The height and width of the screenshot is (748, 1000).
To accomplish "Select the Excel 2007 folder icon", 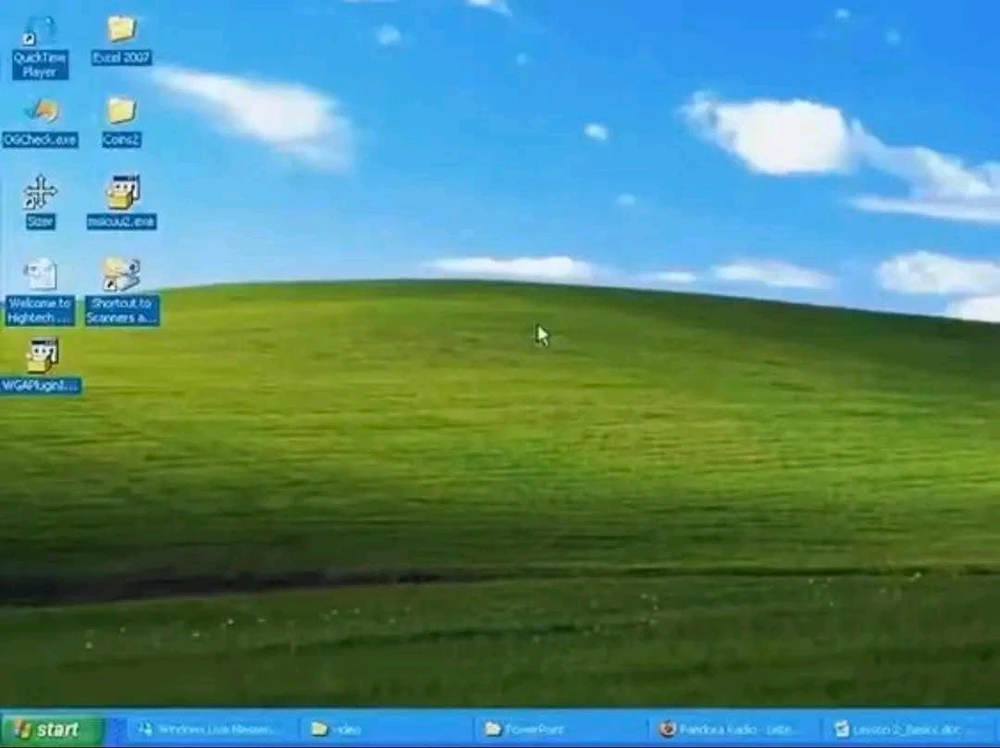I will [x=121, y=29].
